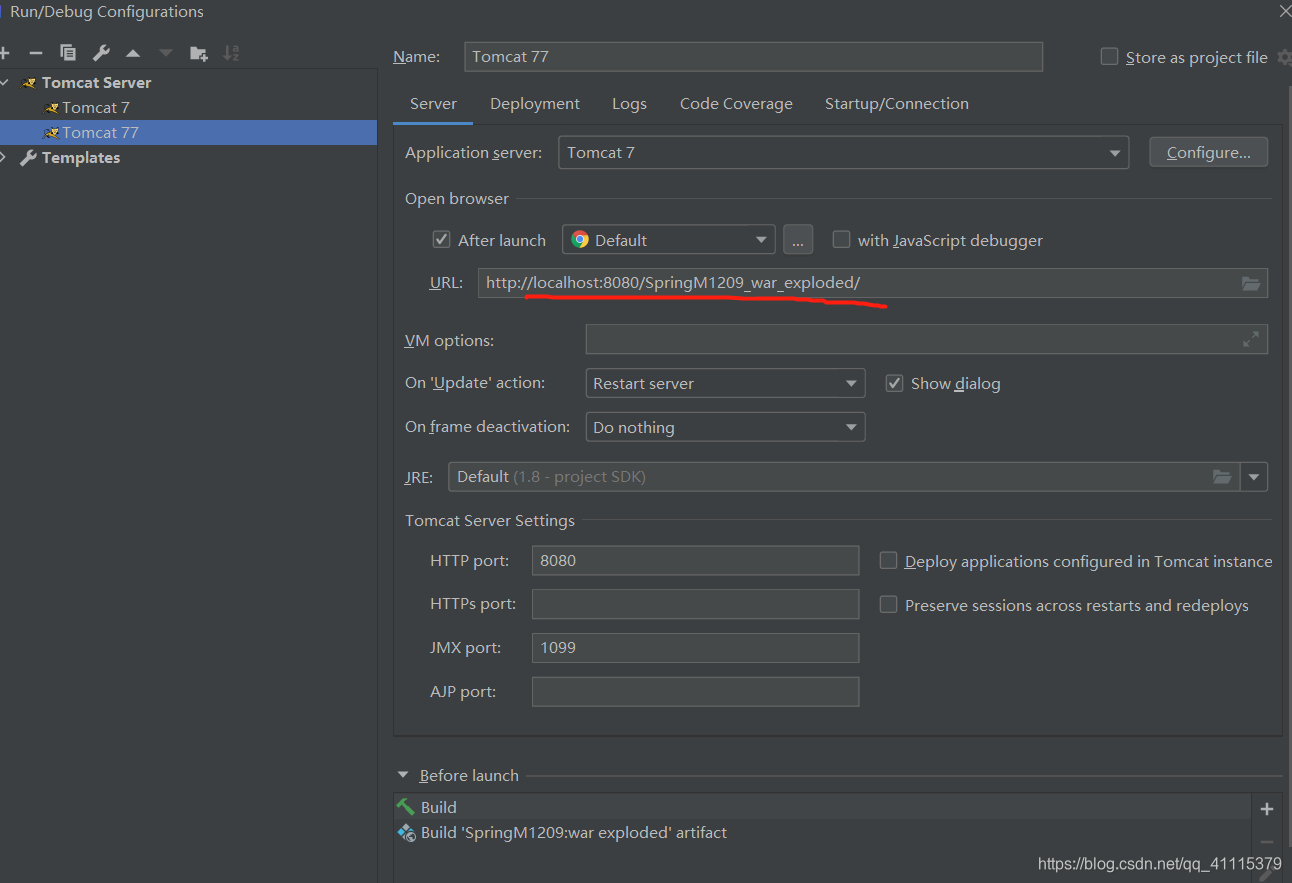Sort configurations alphabetically icon
Viewport: 1292px width, 883px height.
point(231,53)
